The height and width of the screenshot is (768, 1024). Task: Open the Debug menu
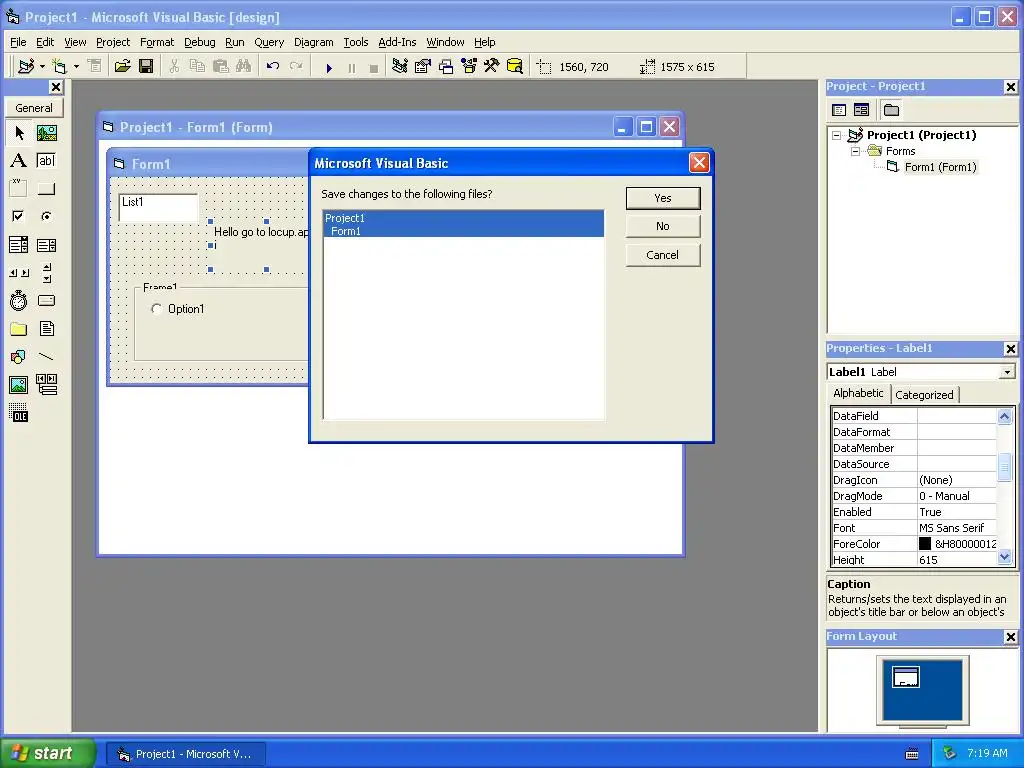200,42
